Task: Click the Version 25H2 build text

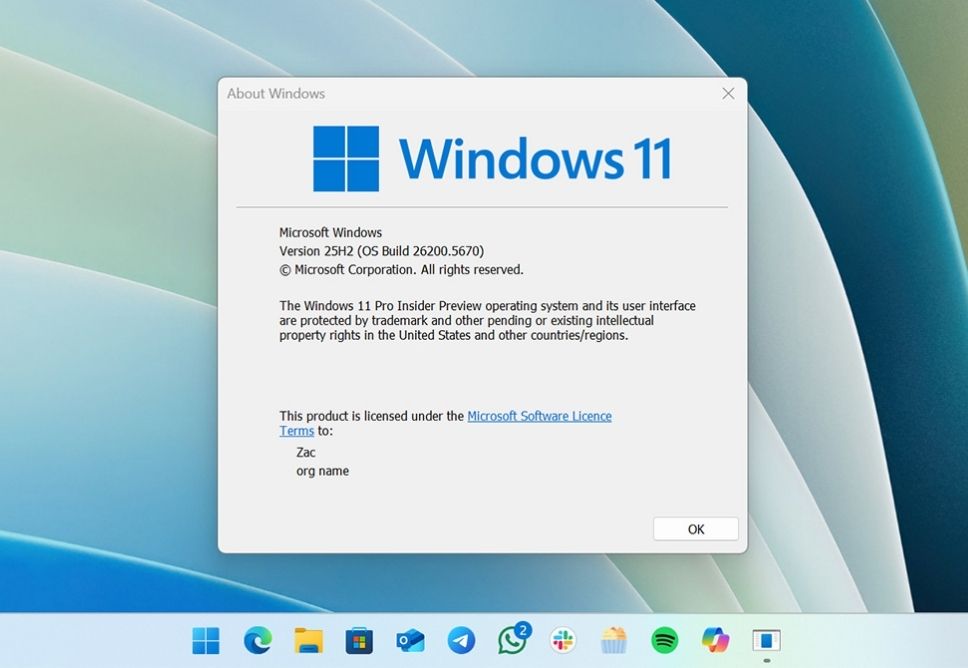Action: 381,251
